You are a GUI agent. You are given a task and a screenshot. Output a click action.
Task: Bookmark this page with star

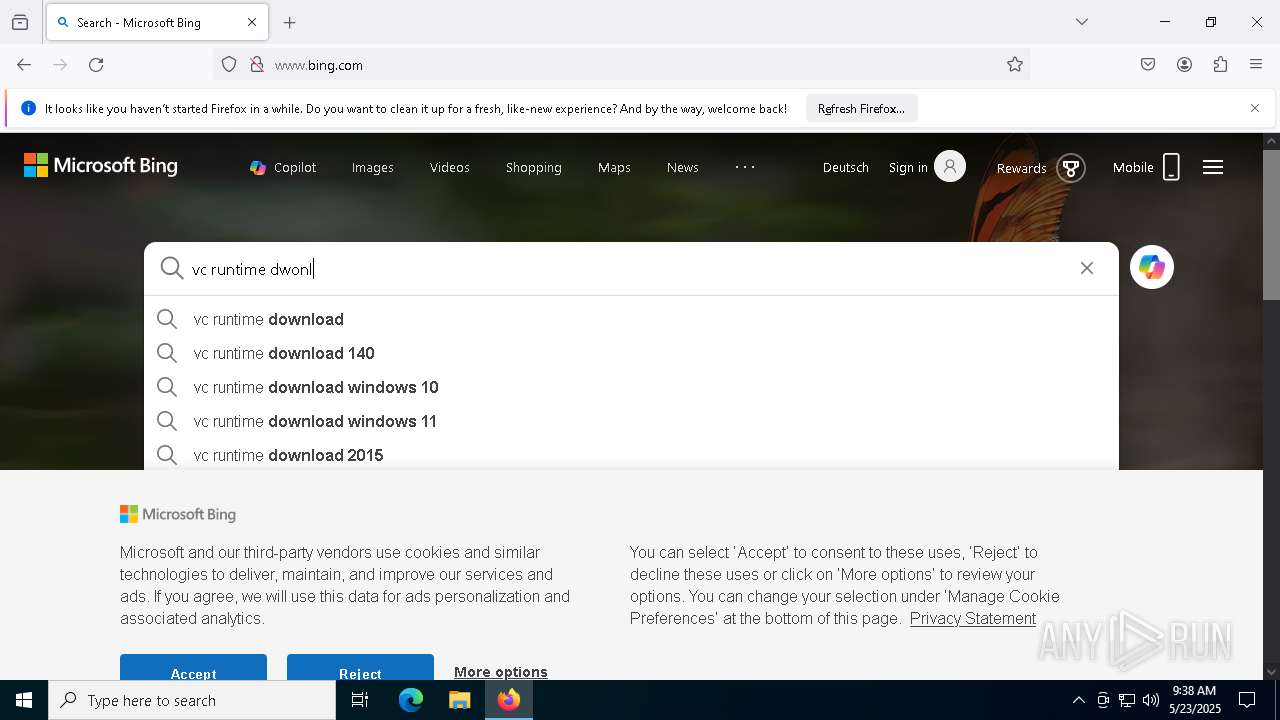coord(1015,65)
